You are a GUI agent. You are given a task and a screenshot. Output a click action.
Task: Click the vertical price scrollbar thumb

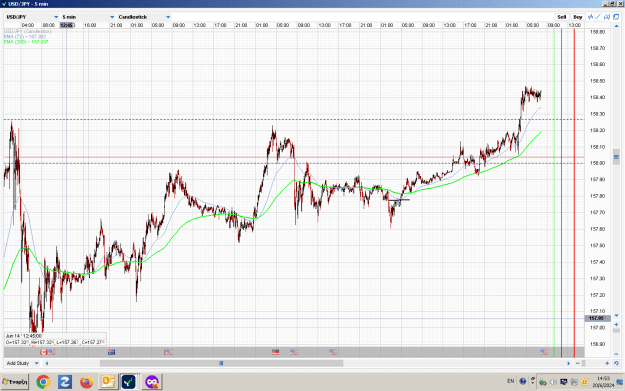(x=616, y=157)
